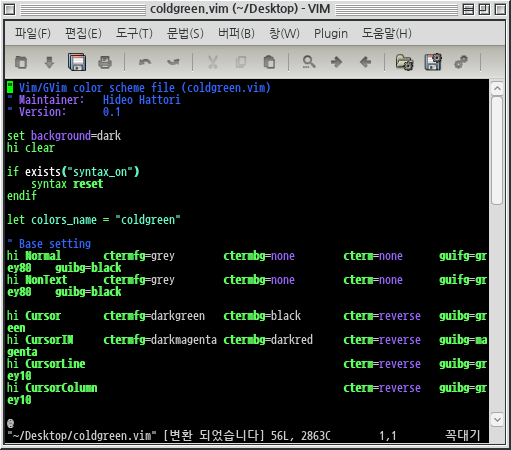
Task: Click the Save session floppy gear icon
Action: [433, 62]
